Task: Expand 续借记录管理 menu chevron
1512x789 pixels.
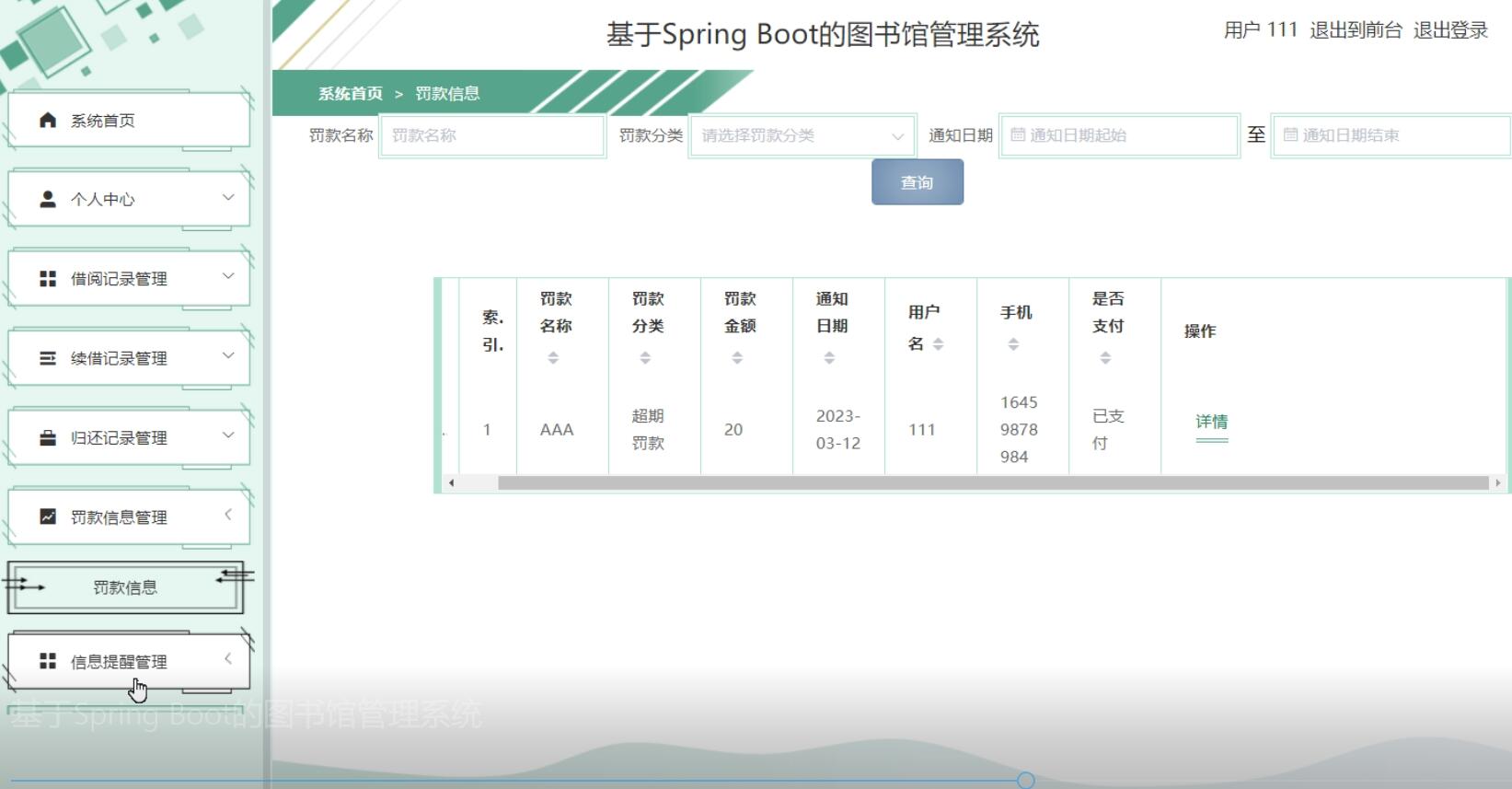Action: pos(228,355)
